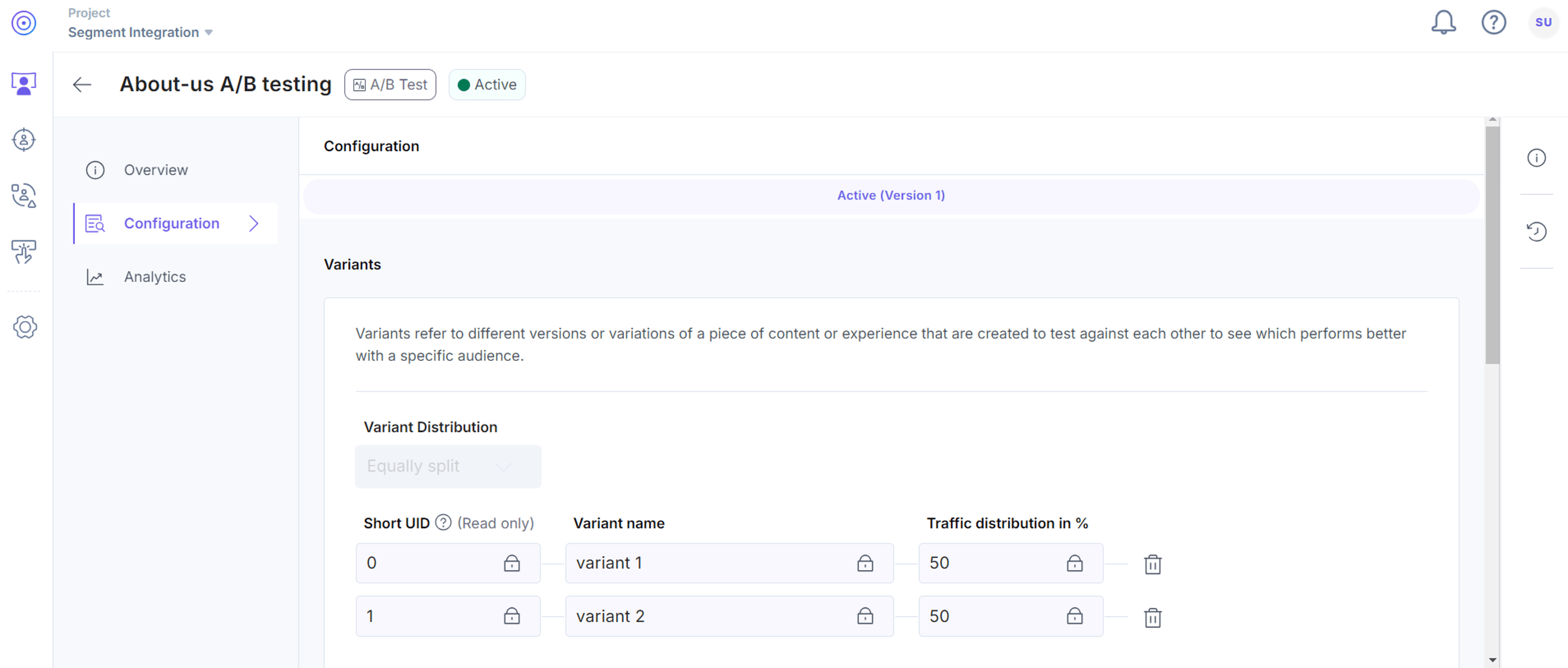Image resolution: width=1568 pixels, height=668 pixels.
Task: Click lock icon in variant 1 traffic field
Action: click(1074, 563)
